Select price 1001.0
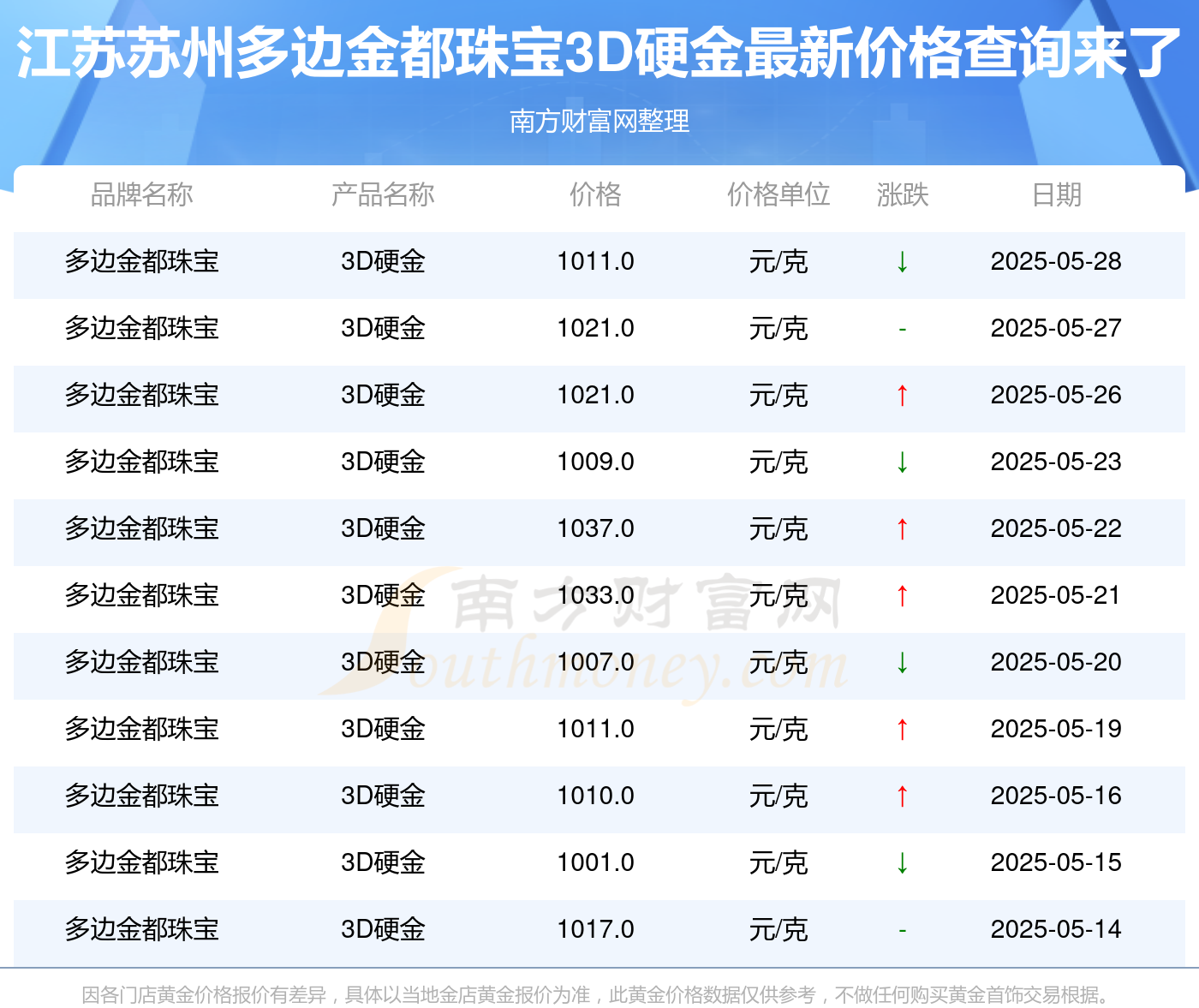Screen dimensions: 1199x1008 pos(595,862)
